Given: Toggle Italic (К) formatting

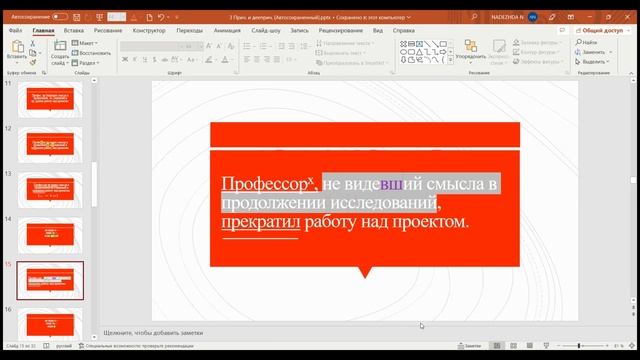Looking at the screenshot, I should point(135,60).
